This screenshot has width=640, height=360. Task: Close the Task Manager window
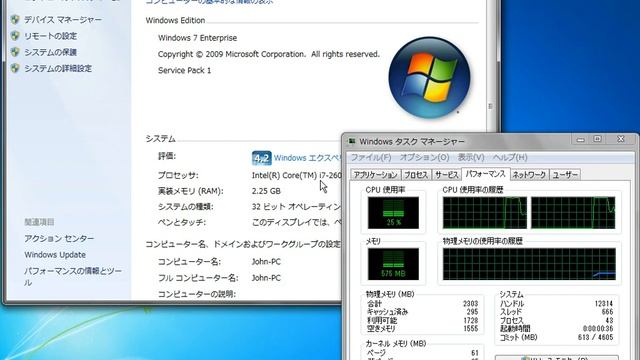coord(620,140)
